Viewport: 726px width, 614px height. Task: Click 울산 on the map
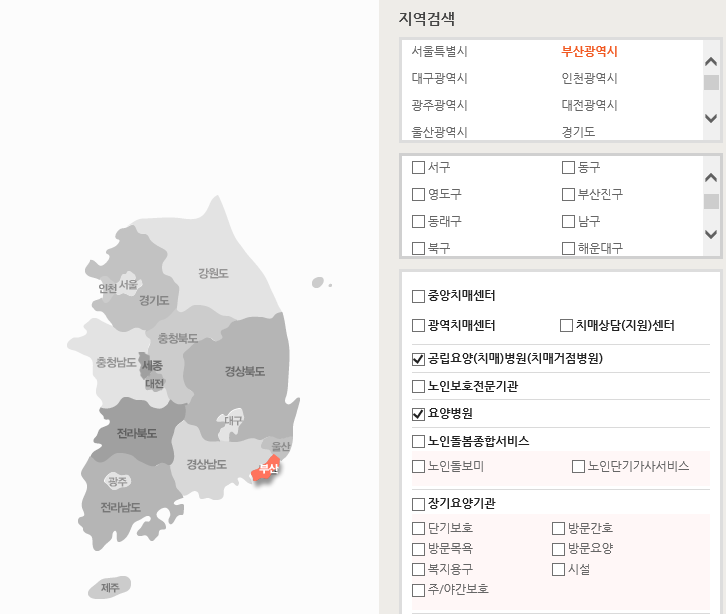281,446
